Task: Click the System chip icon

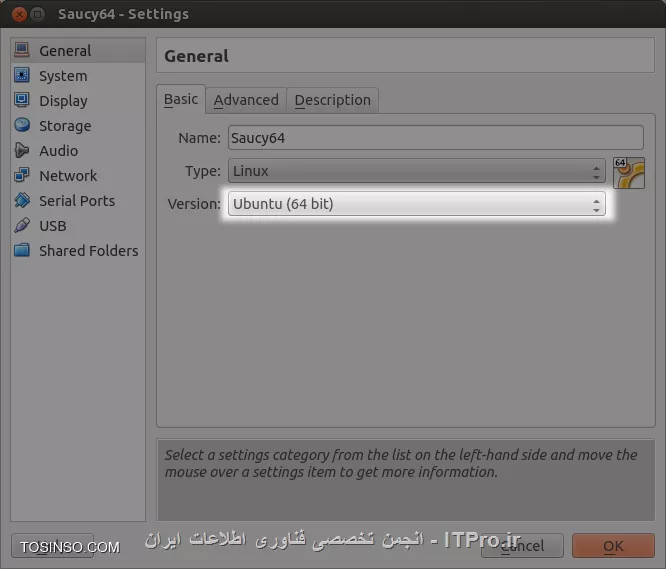Action: pos(22,75)
